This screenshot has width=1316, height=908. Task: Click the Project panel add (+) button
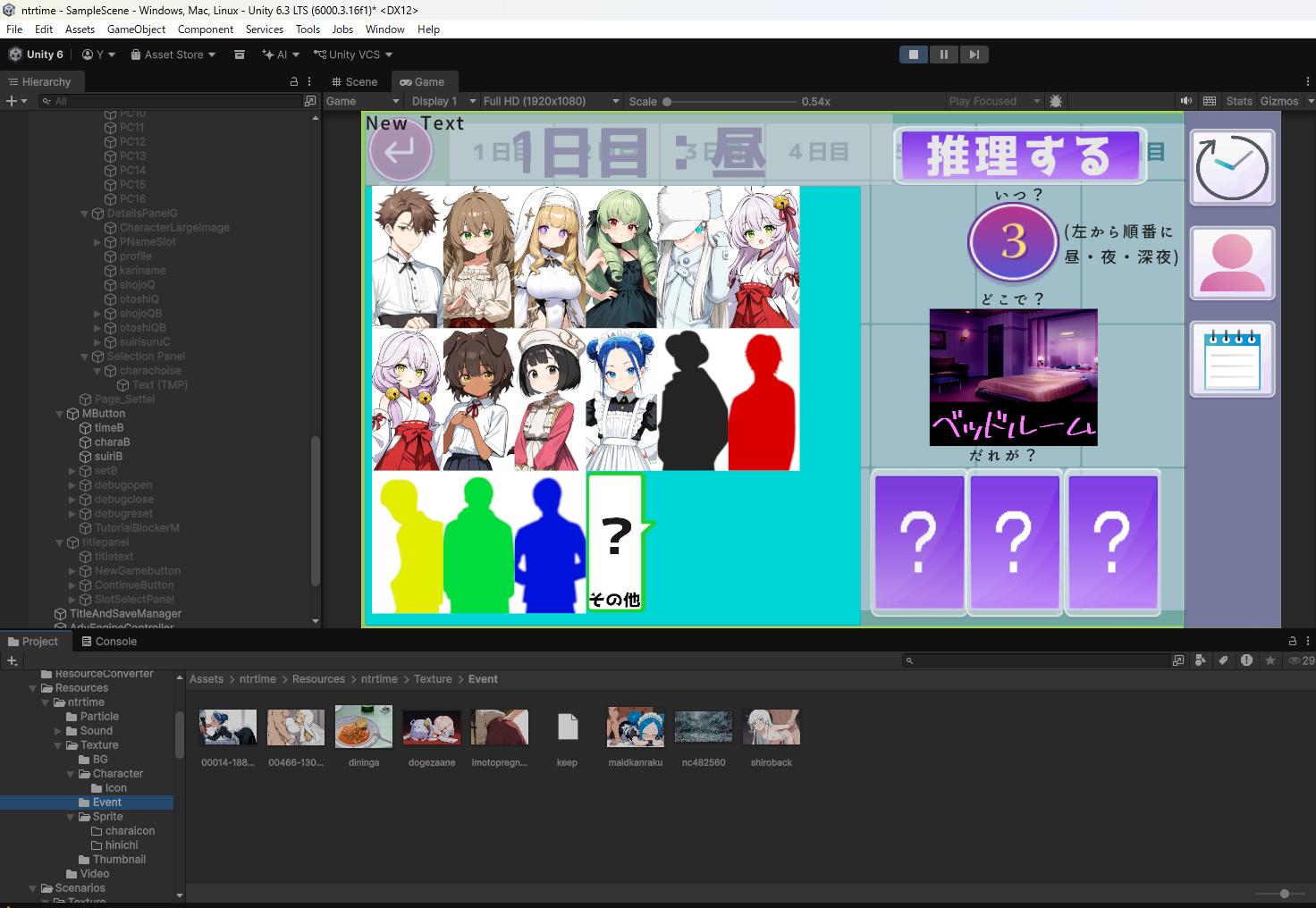pos(12,660)
